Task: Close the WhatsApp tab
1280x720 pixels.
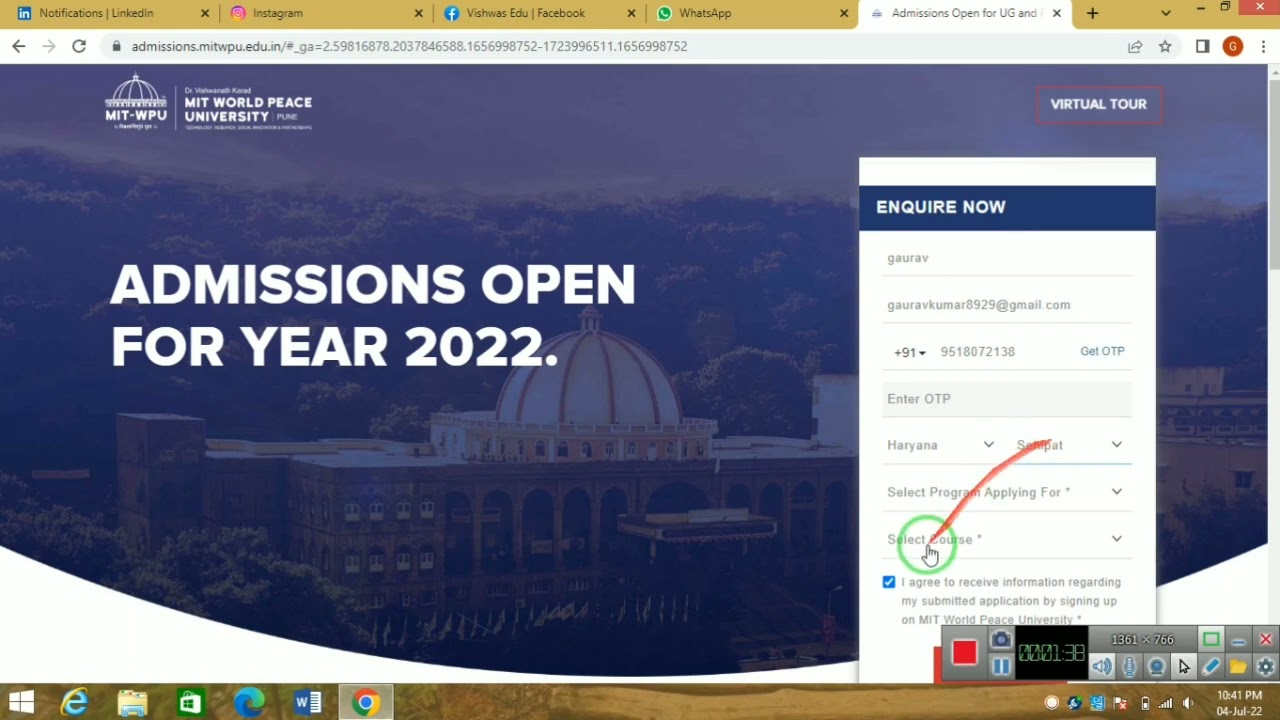Action: click(844, 13)
